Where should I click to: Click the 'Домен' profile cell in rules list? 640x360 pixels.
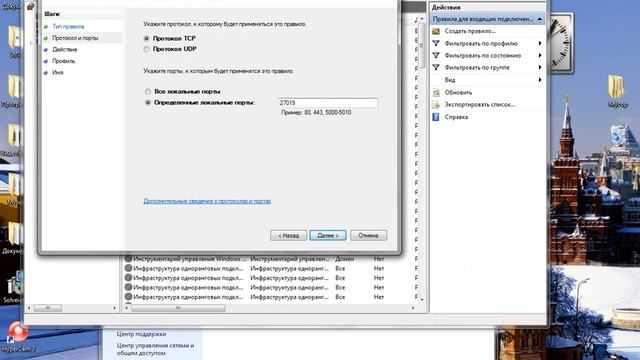click(344, 259)
